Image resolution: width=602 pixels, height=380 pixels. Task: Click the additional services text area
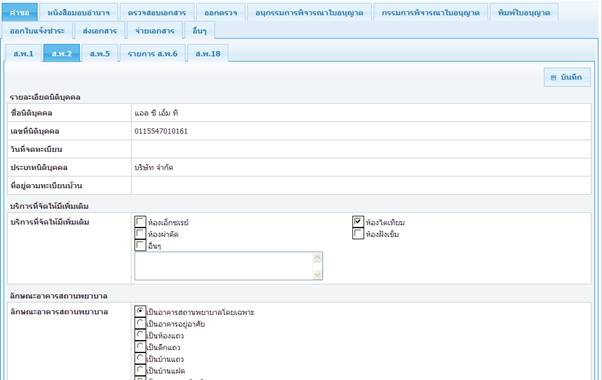click(x=224, y=266)
